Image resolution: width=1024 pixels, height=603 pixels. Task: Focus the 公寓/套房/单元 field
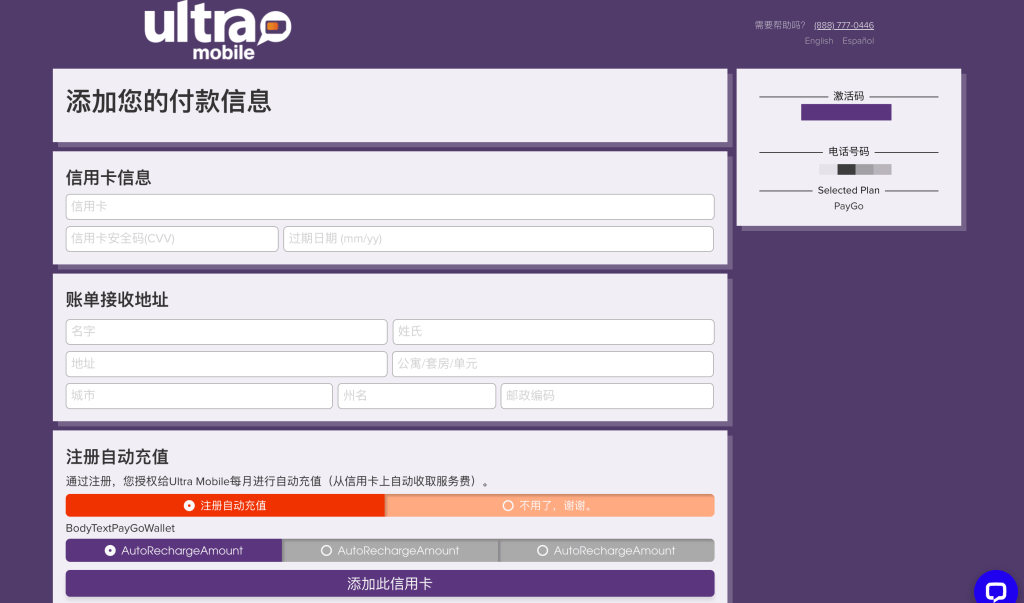pos(553,364)
